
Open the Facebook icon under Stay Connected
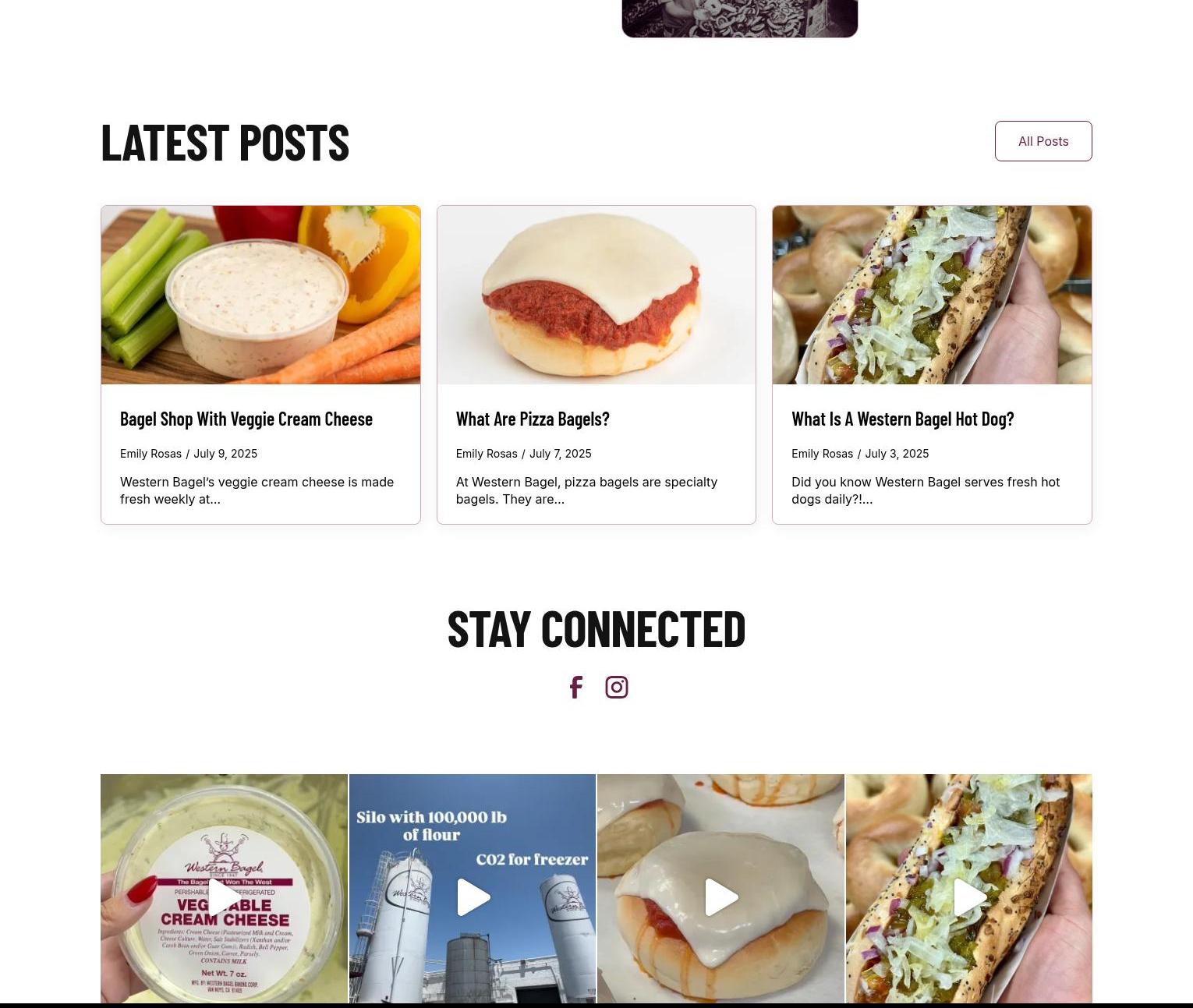575,688
